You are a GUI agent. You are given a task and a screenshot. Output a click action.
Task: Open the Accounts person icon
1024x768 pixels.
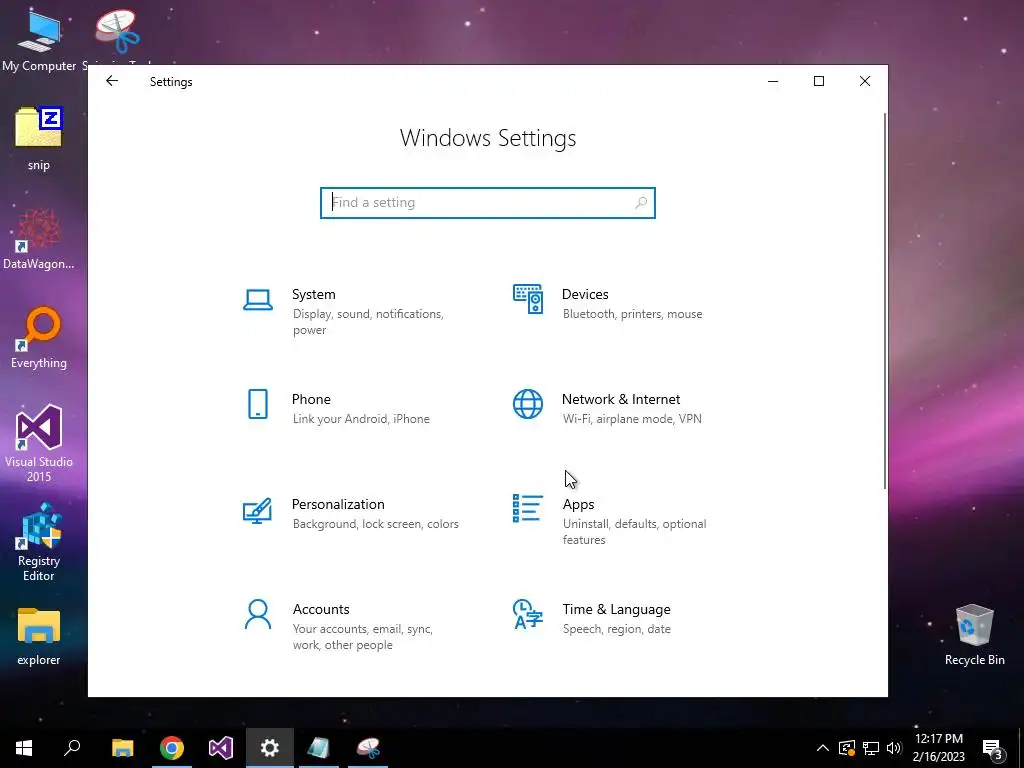tap(258, 614)
